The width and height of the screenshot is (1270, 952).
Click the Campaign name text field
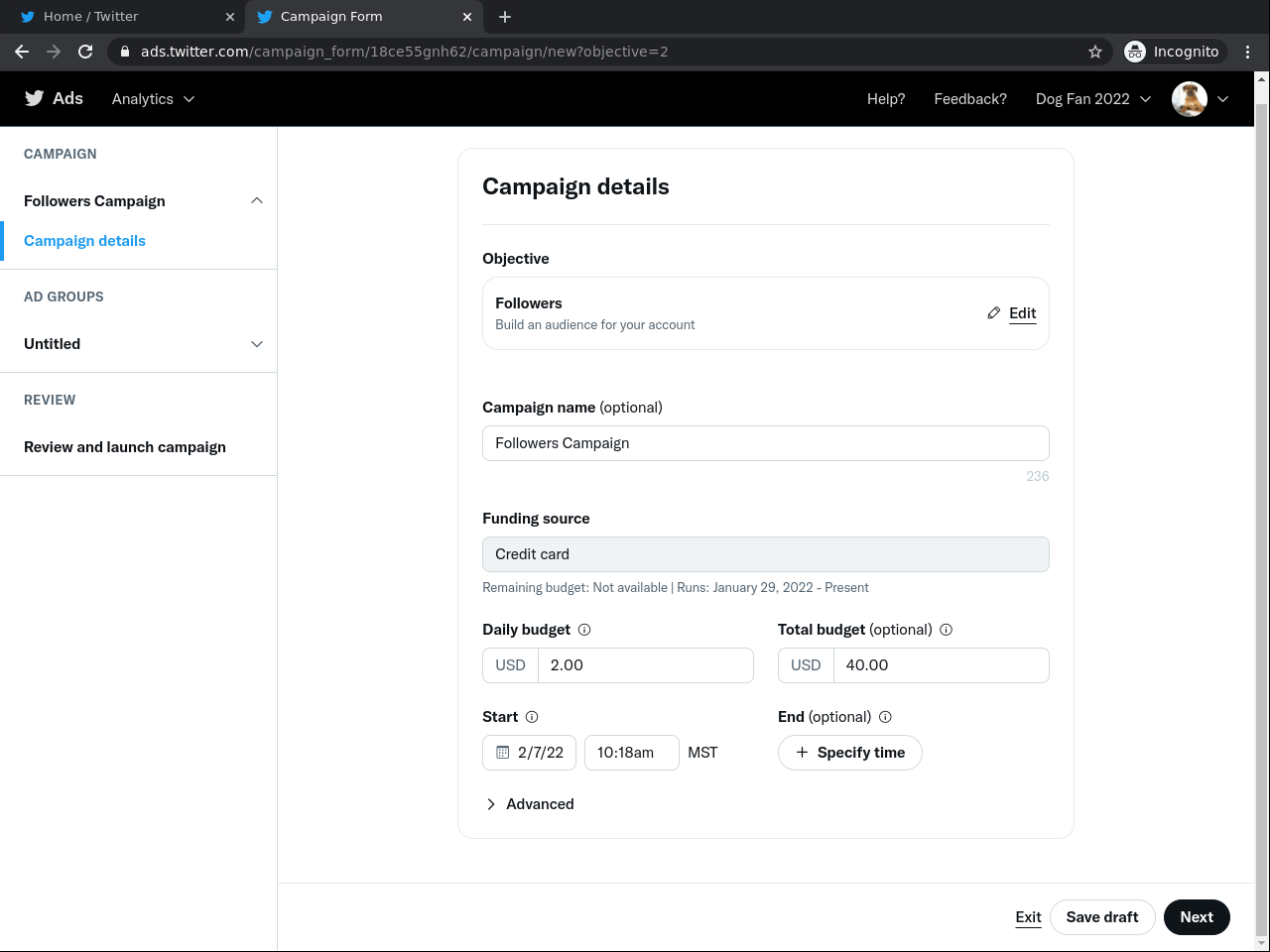pos(765,443)
